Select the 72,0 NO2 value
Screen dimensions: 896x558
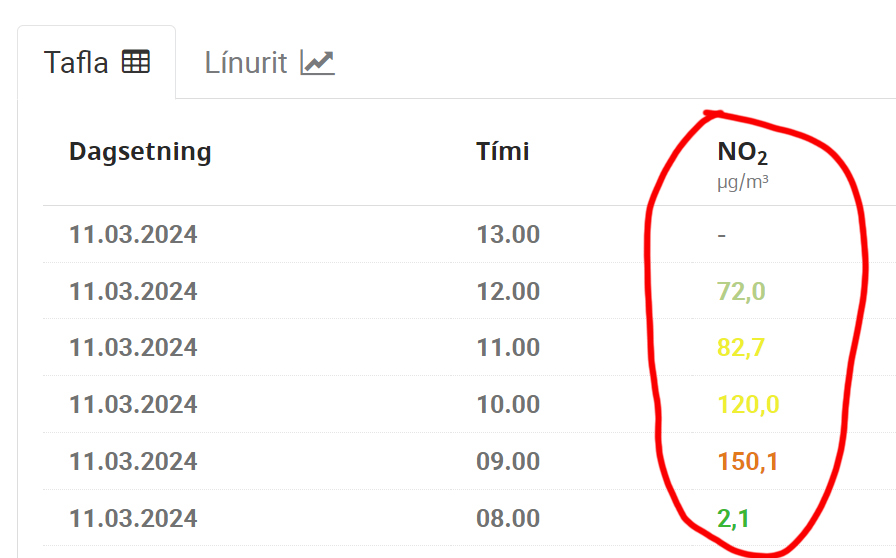(x=741, y=292)
